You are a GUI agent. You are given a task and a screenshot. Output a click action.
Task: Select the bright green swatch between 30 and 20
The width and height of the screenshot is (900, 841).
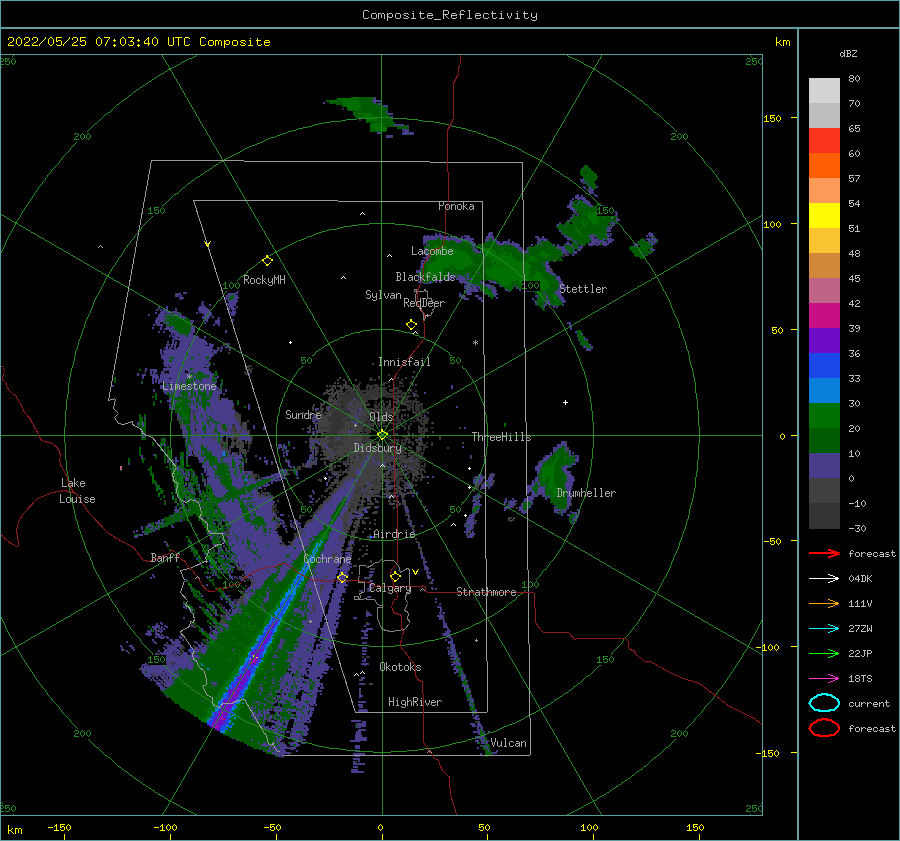point(824,415)
